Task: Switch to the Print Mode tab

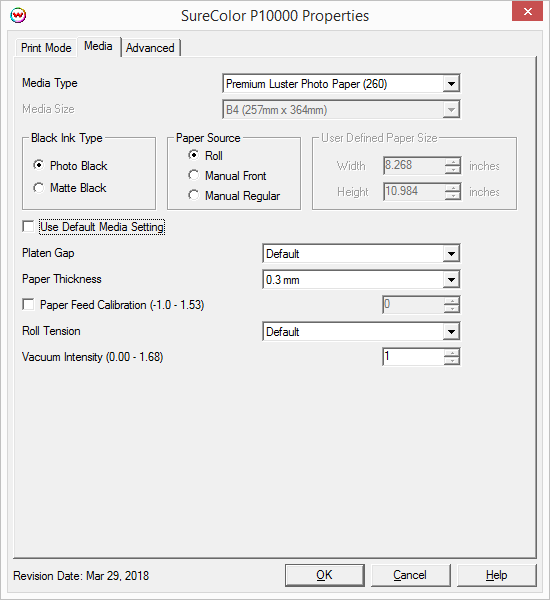Action: 46,48
